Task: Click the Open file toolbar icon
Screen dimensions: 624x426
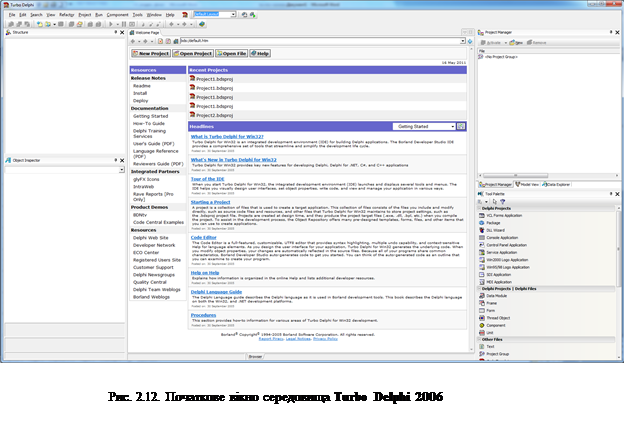Action: (x=48, y=24)
